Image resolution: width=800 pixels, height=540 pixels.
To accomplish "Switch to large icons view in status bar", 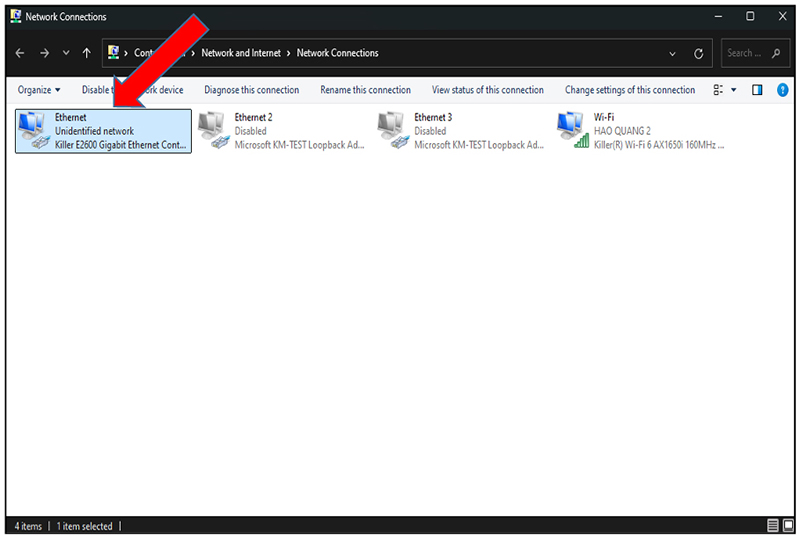I will 788,525.
